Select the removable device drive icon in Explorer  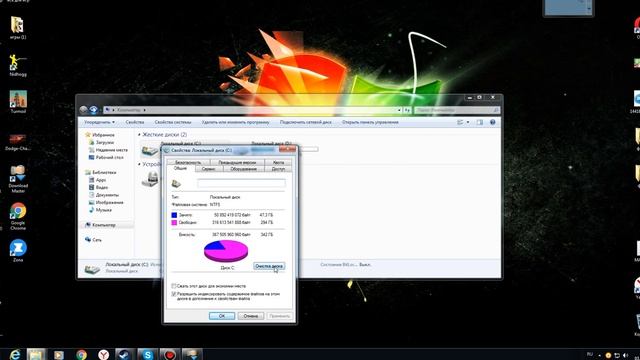[x=150, y=179]
